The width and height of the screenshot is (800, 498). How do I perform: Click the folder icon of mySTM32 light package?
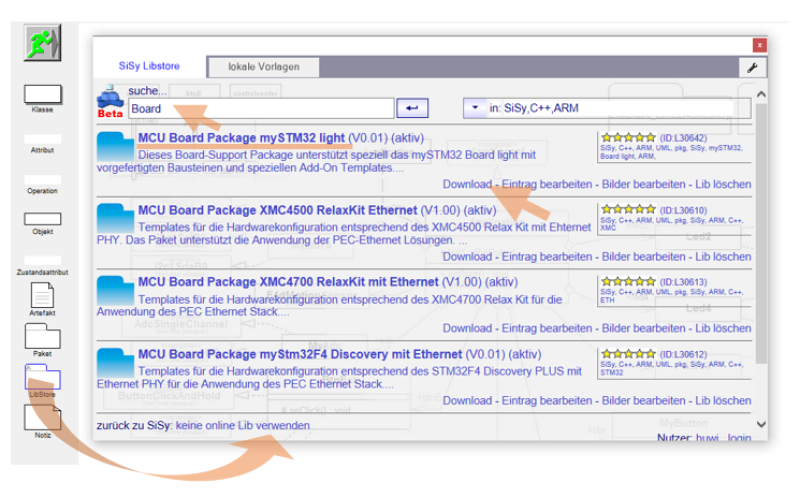[115, 147]
